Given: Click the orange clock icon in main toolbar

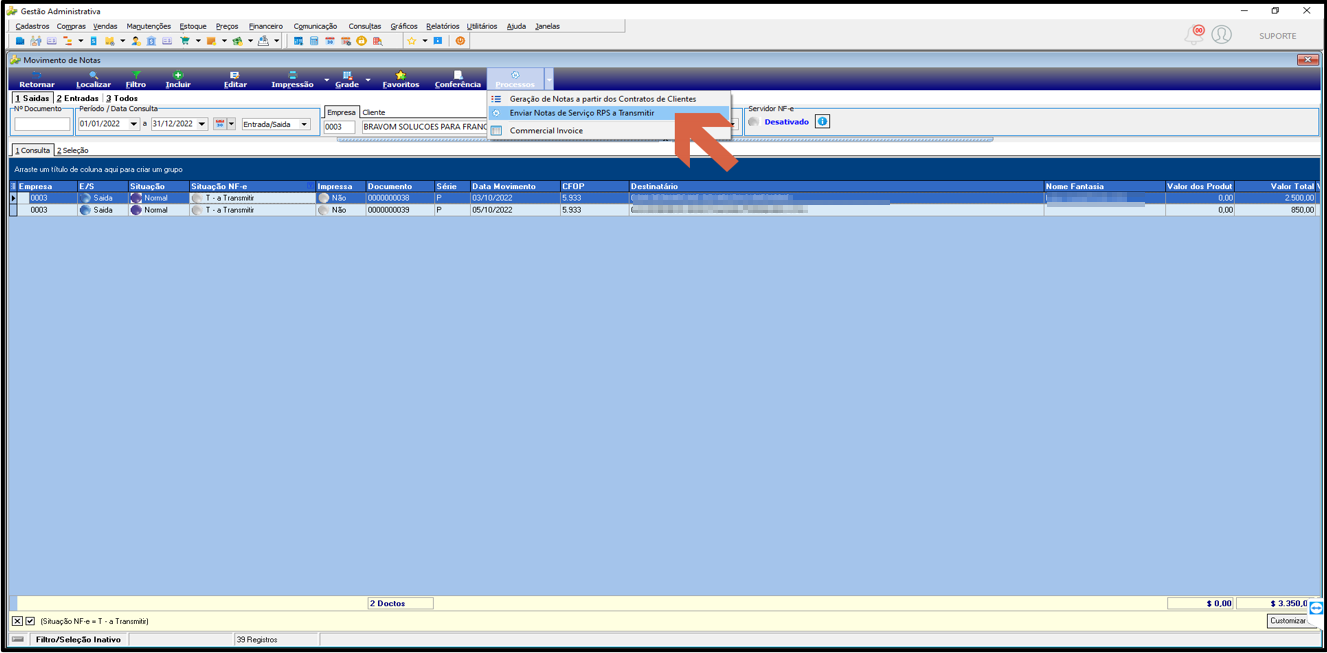Looking at the screenshot, I should 362,41.
